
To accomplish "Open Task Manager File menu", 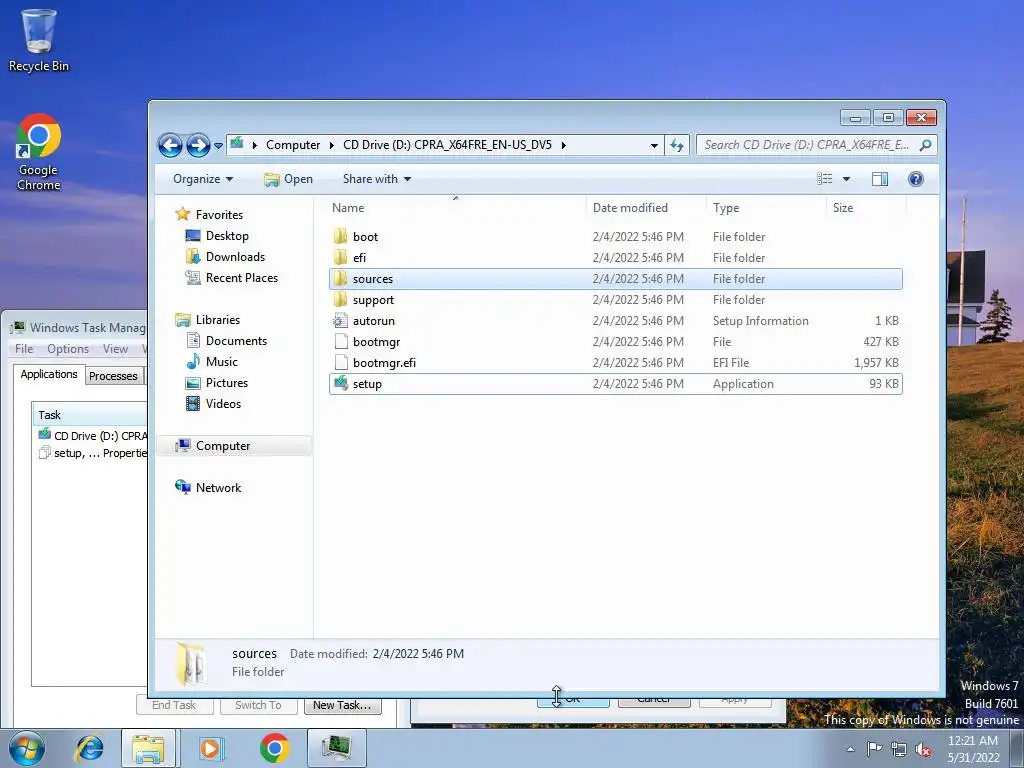I will (24, 349).
